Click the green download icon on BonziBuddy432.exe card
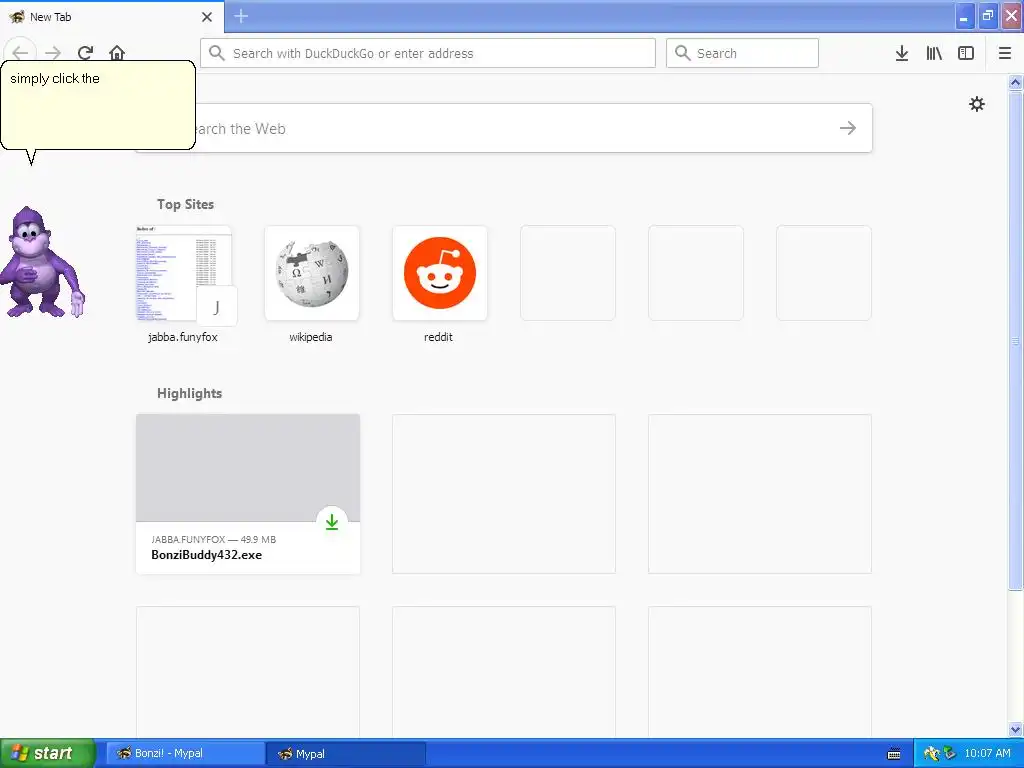This screenshot has height=768, width=1024. click(332, 522)
